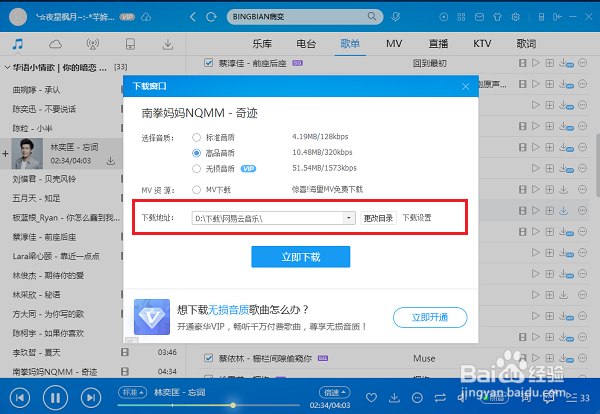Download current song from bottom bar
This screenshot has width=600, height=414.
coord(394,398)
